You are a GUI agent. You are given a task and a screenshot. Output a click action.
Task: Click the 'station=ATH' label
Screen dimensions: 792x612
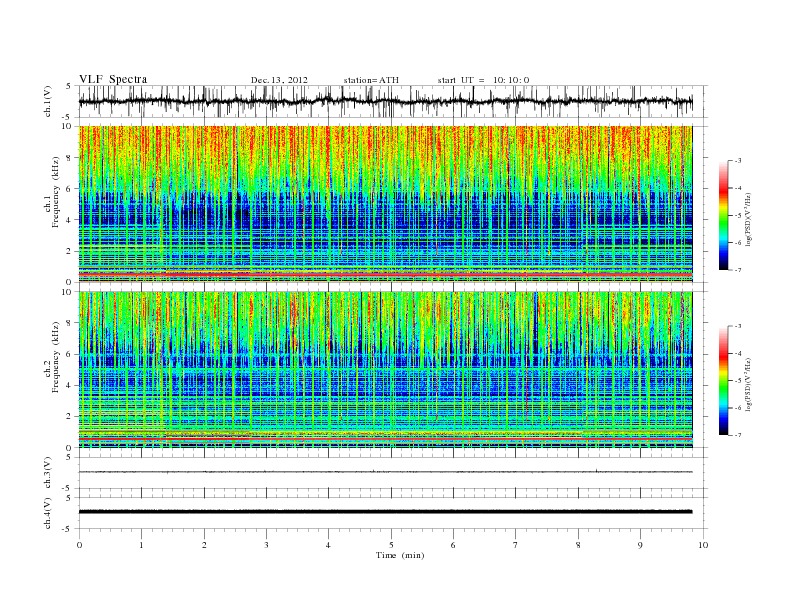click(x=371, y=80)
